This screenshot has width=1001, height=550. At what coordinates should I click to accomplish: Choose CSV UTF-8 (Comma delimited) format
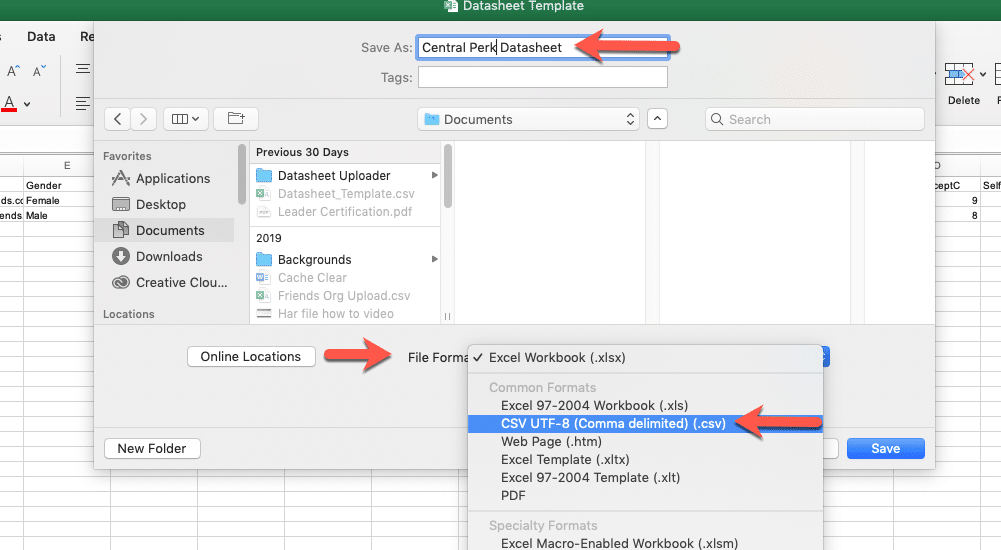pyautogui.click(x=645, y=424)
